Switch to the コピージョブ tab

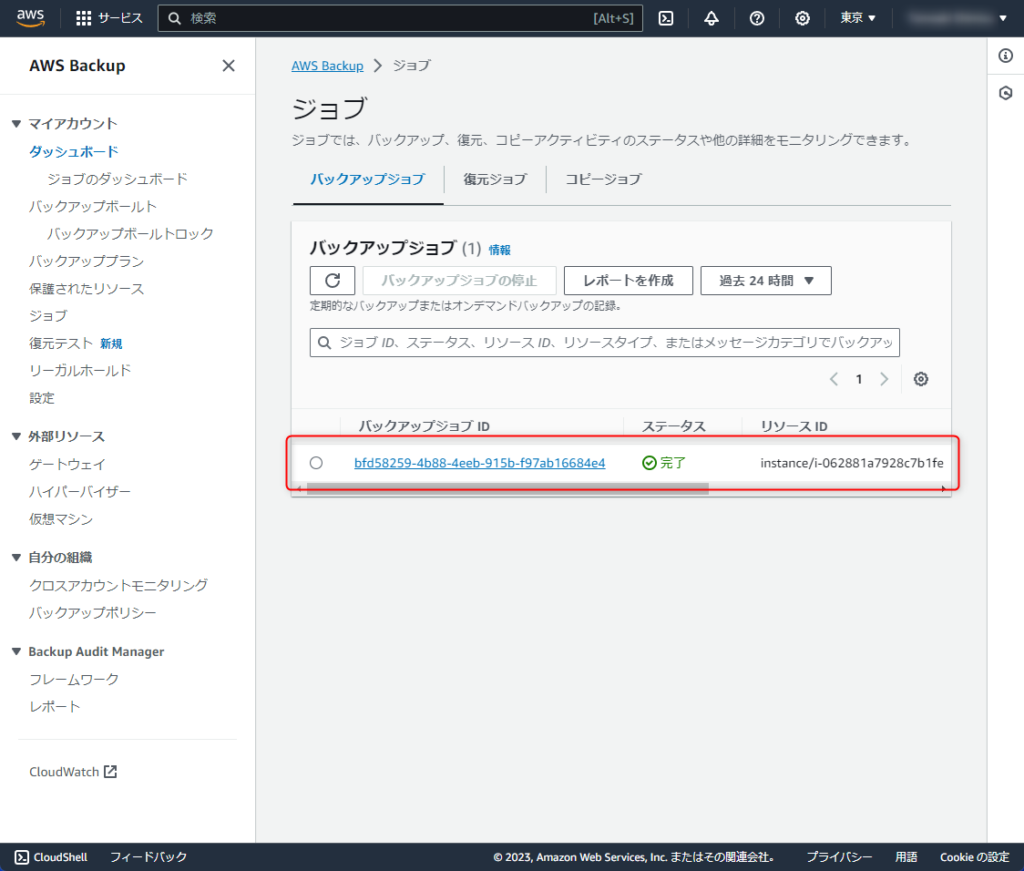tap(603, 179)
